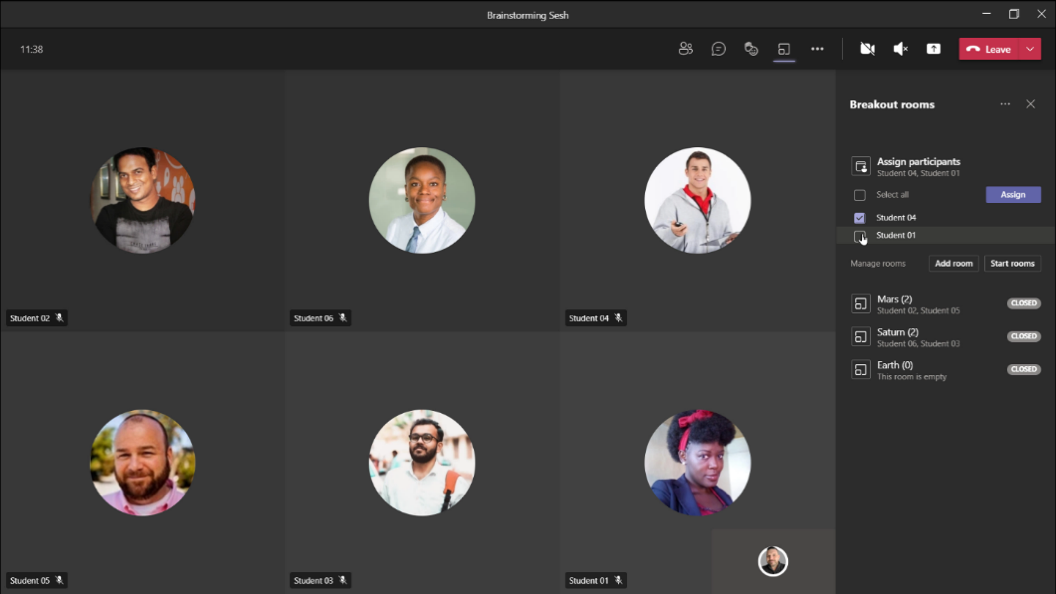Open the participants list

pos(686,48)
